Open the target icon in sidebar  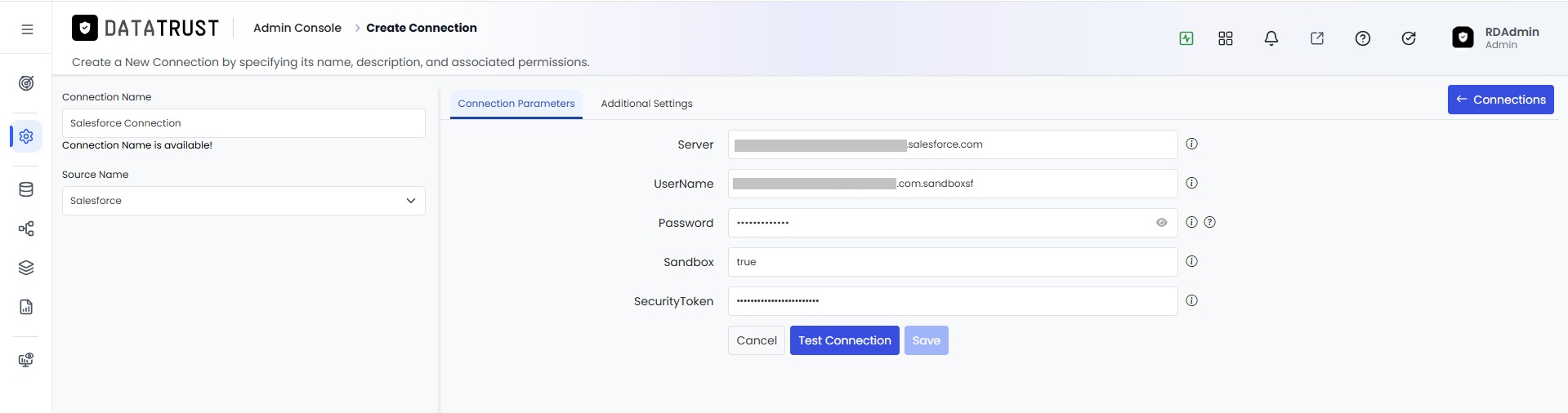(26, 83)
